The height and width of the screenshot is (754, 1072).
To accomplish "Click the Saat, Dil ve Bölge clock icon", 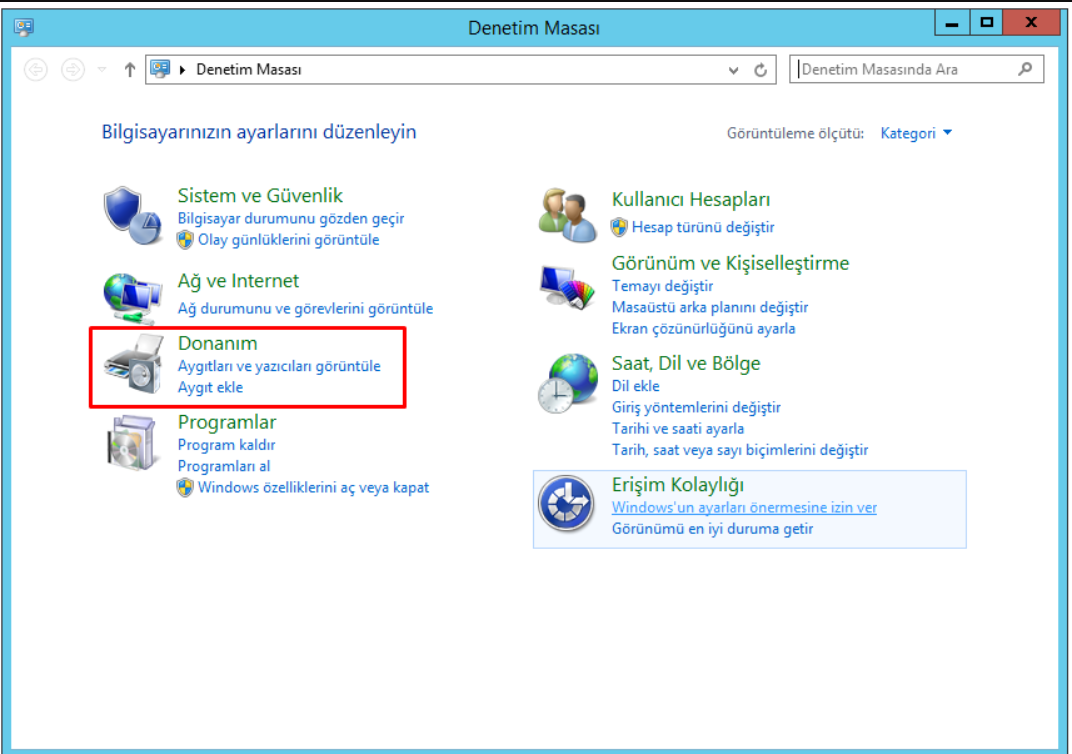I will [567, 384].
